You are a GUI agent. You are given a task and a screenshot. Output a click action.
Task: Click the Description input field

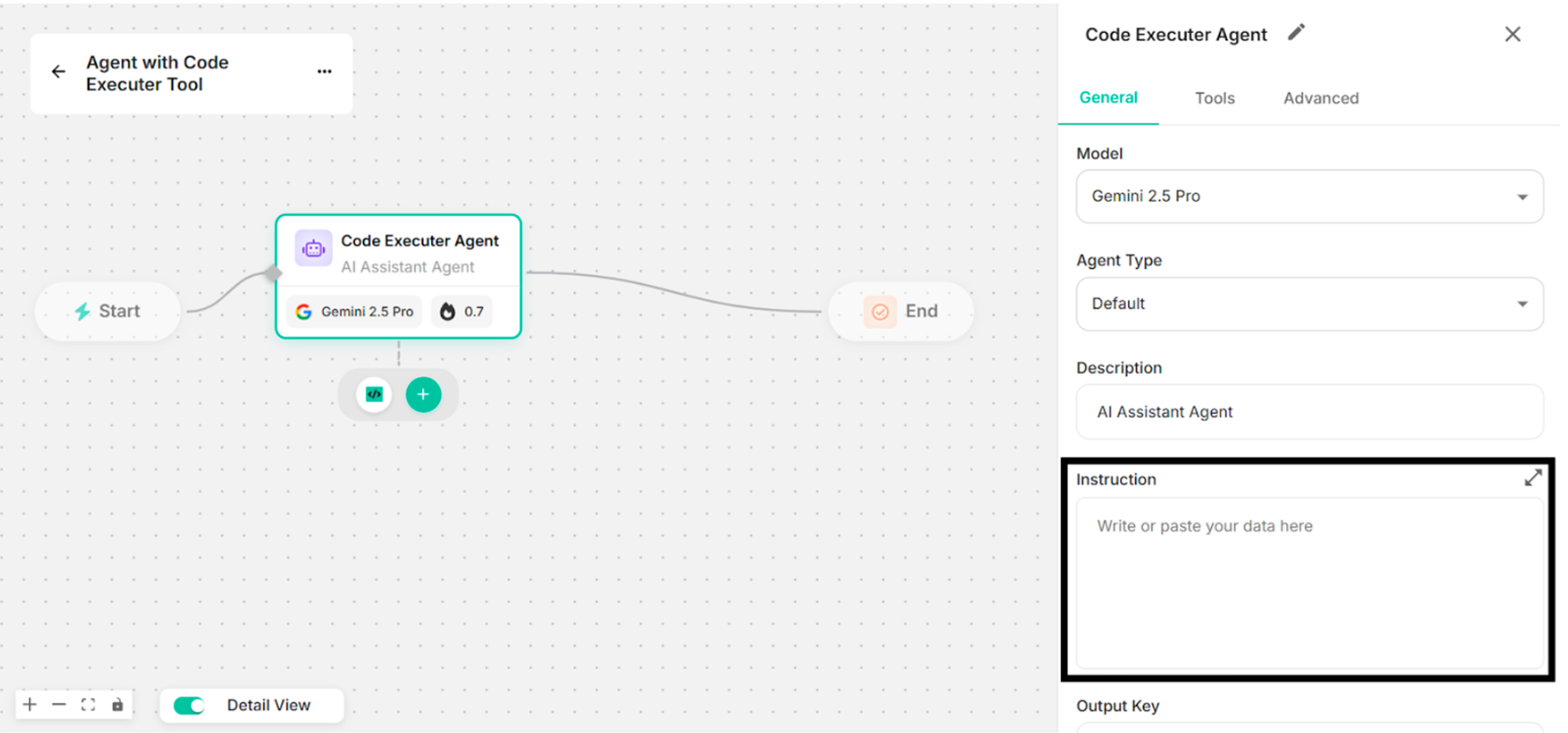[x=1309, y=411]
